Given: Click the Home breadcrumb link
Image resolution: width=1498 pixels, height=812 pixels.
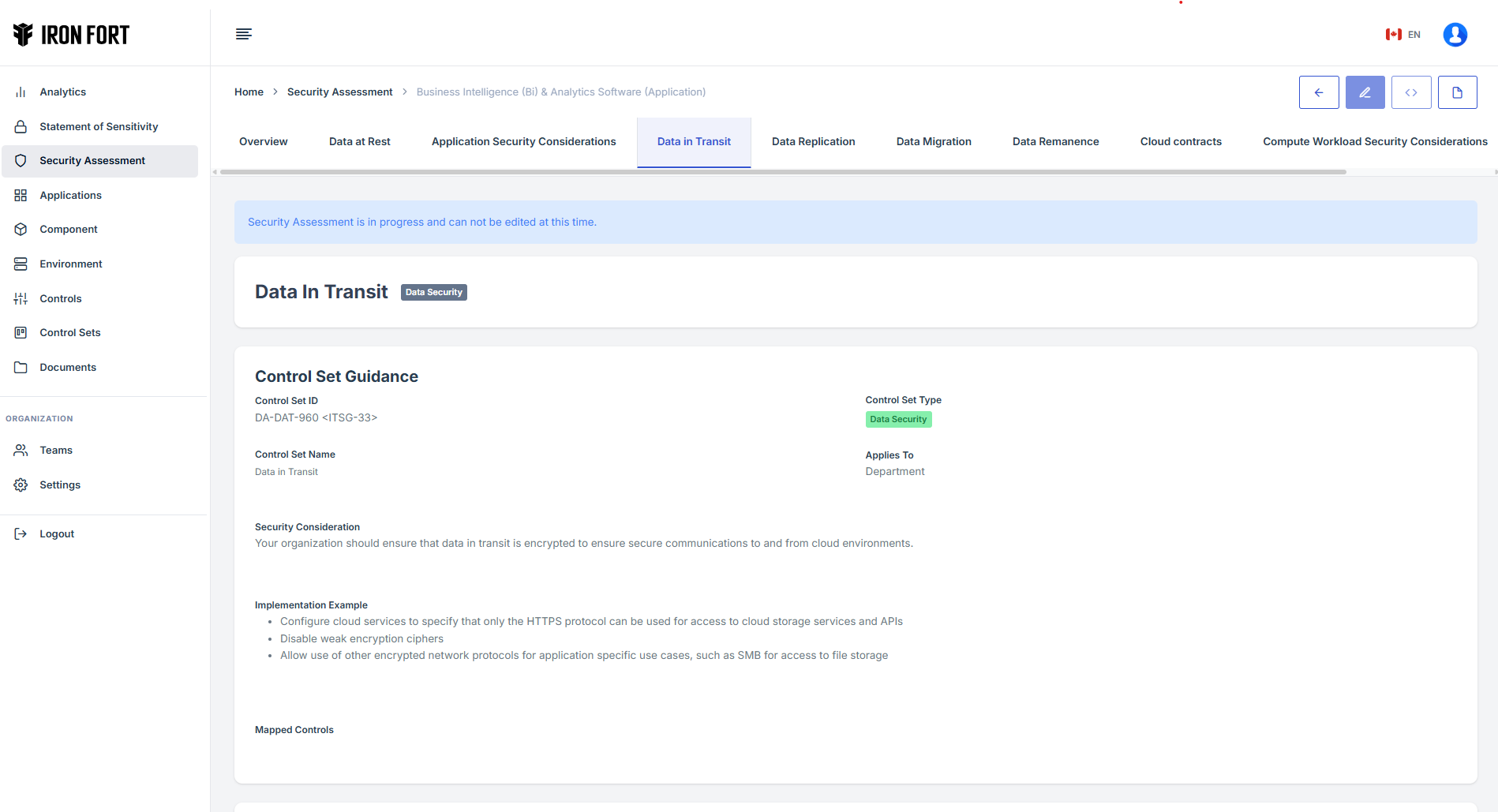Looking at the screenshot, I should [x=249, y=92].
